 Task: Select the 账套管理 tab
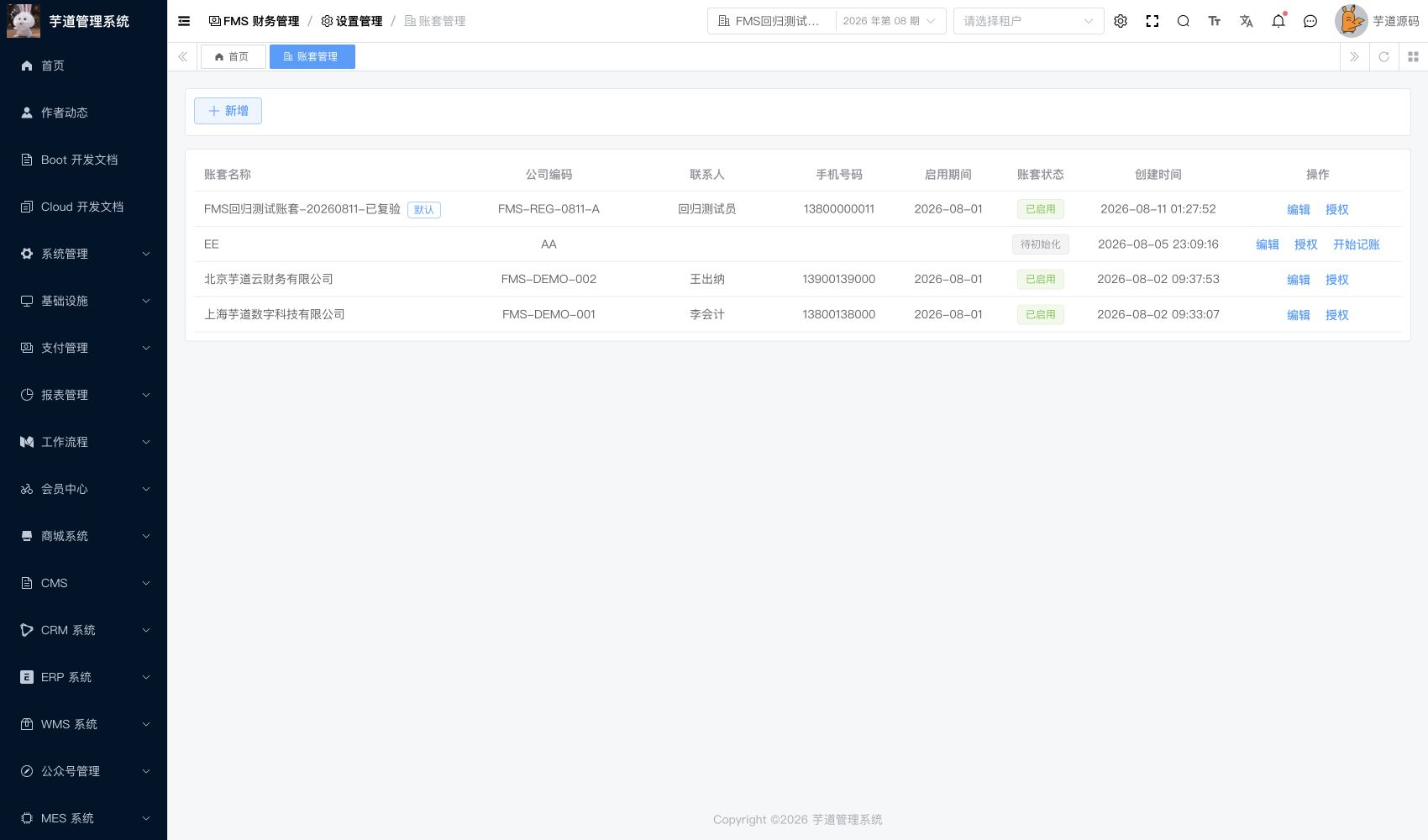(x=312, y=56)
